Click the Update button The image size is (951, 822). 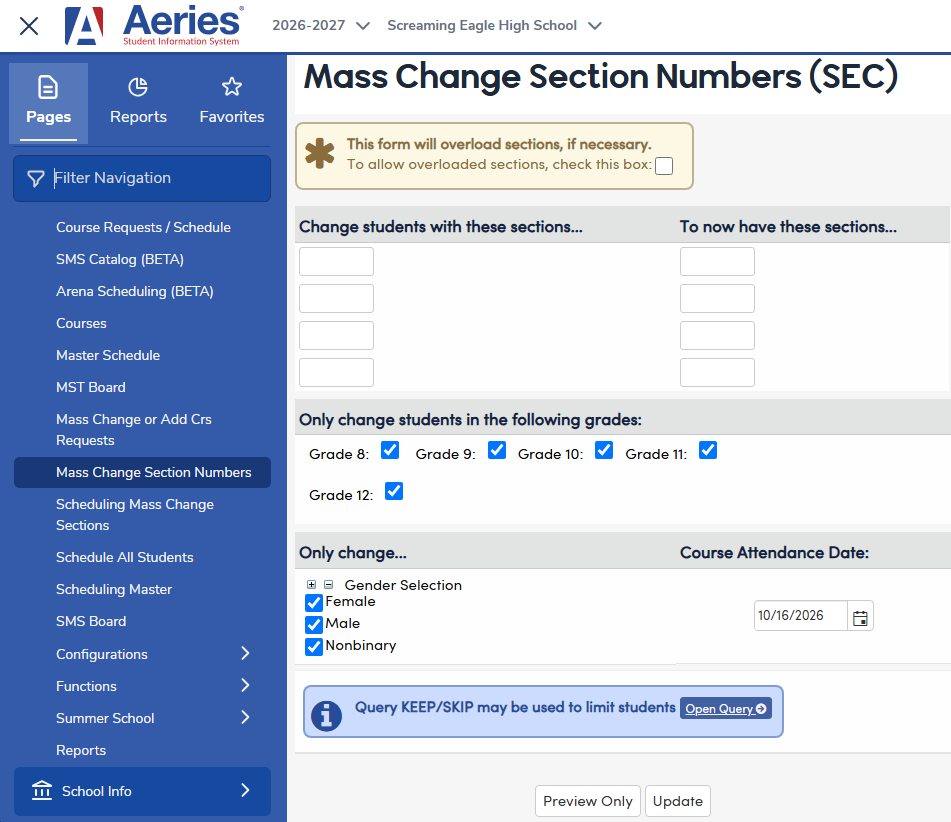click(678, 801)
